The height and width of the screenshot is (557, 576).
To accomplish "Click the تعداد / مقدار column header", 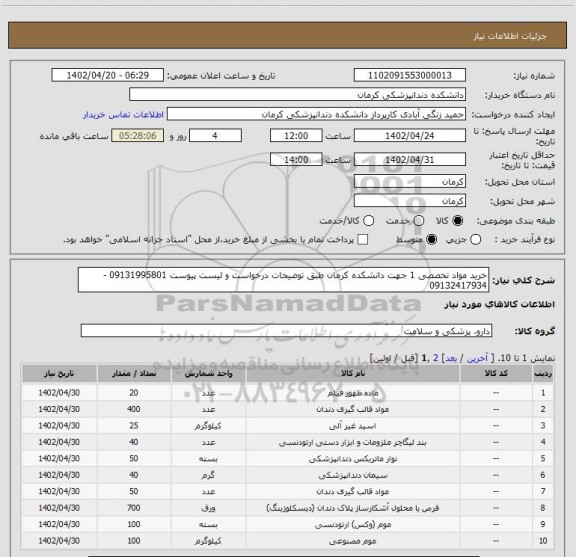I will click(x=134, y=374).
